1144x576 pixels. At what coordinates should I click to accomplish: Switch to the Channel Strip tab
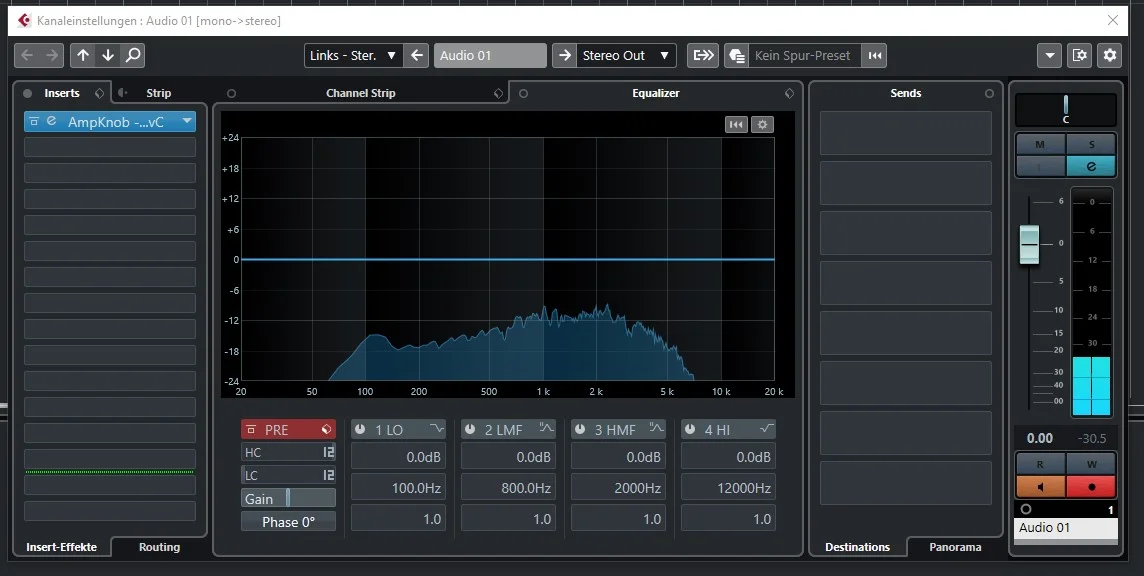[360, 93]
